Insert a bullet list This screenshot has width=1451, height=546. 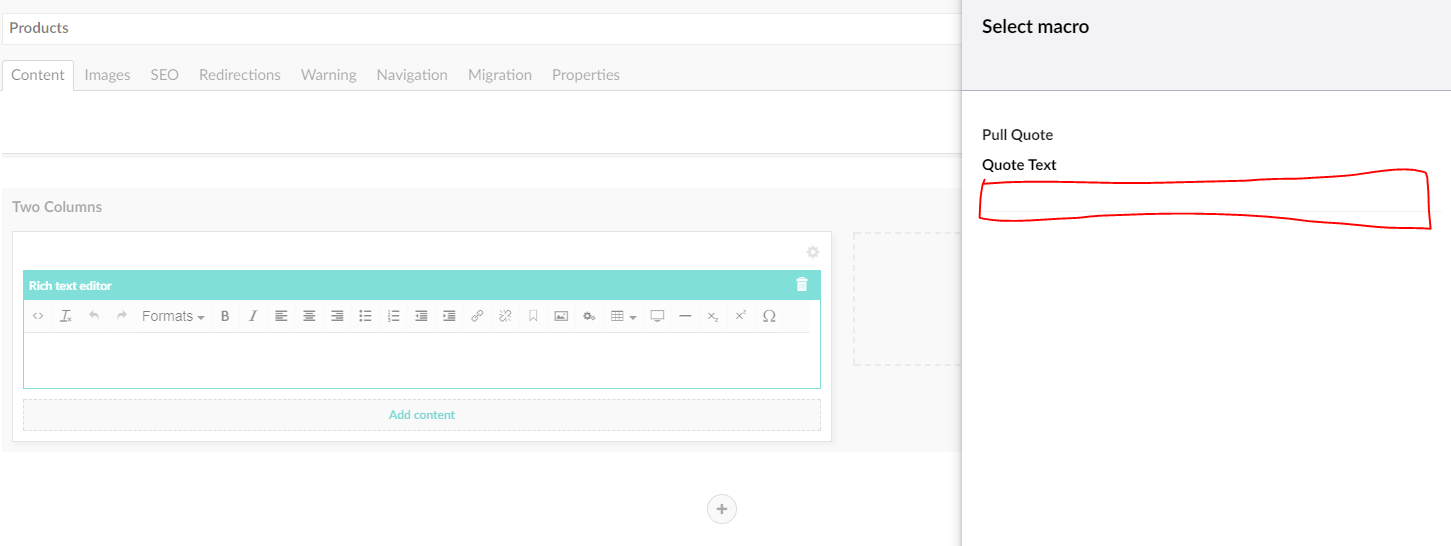(365, 316)
